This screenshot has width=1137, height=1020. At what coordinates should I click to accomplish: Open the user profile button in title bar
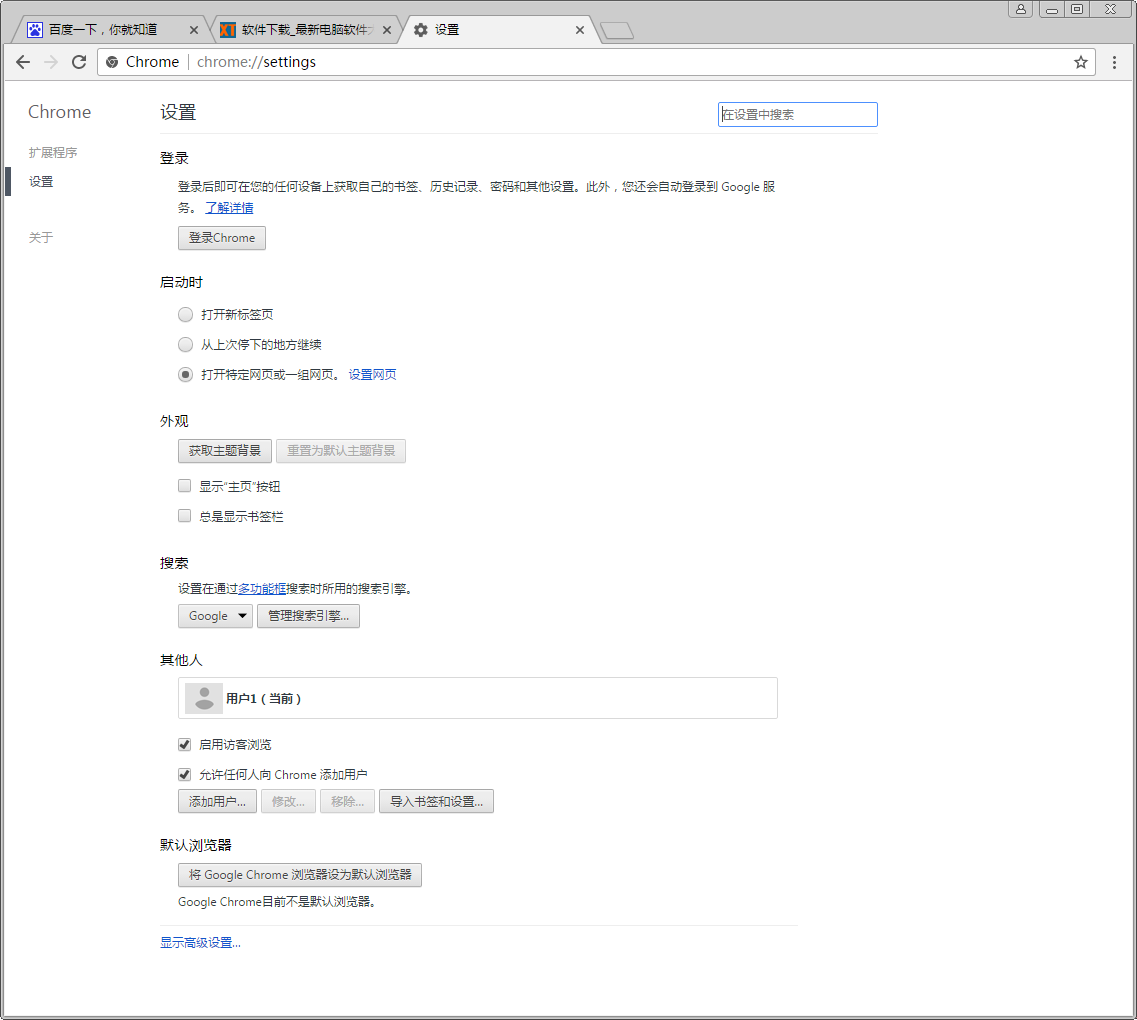click(x=1020, y=9)
